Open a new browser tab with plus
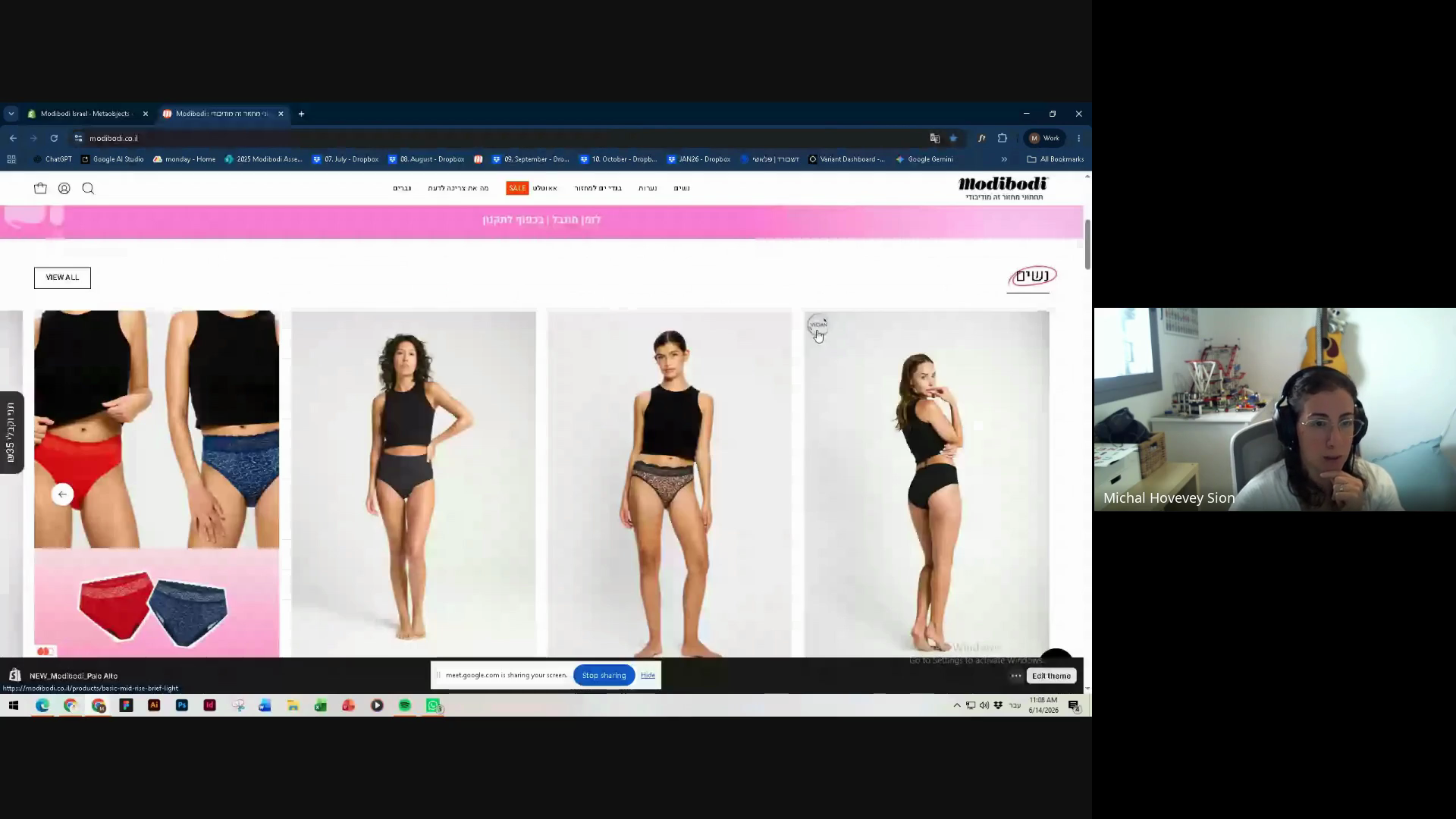This screenshot has height=819, width=1456. click(301, 114)
